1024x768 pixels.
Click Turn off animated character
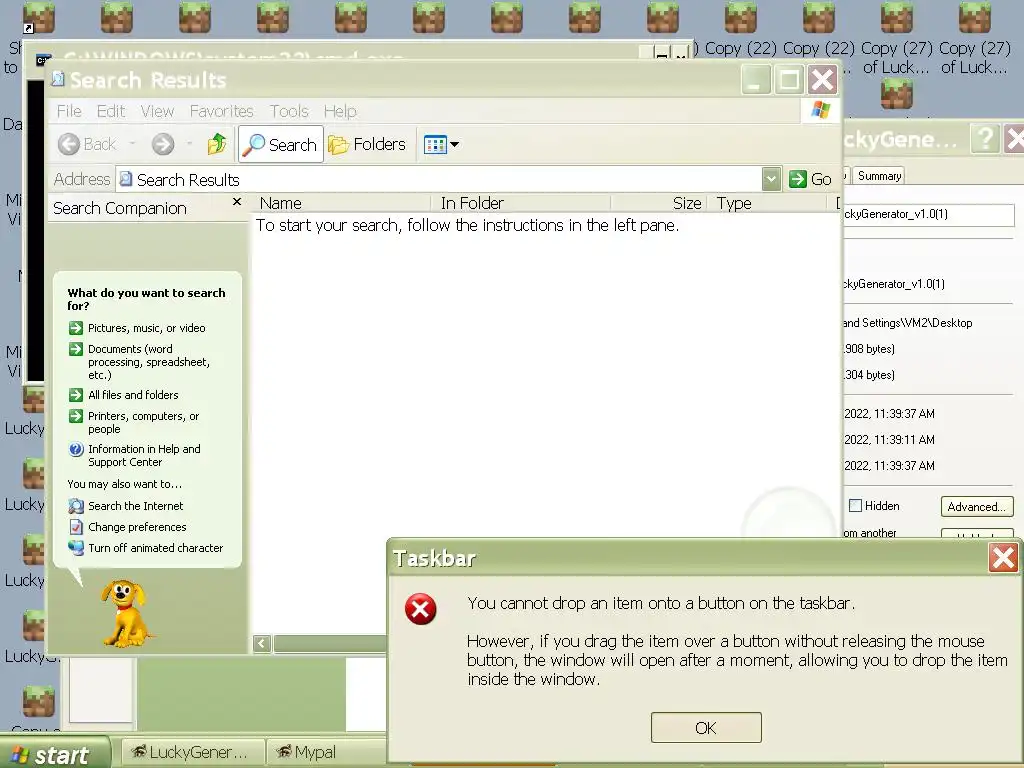(x=155, y=548)
